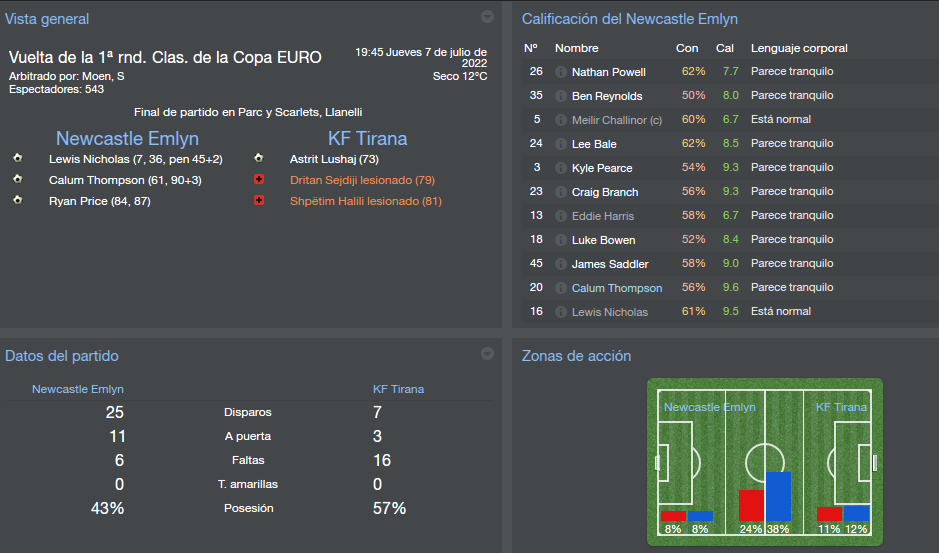Select player Calum Thompson in ratings list
The height and width of the screenshot is (553, 939).
tap(617, 288)
